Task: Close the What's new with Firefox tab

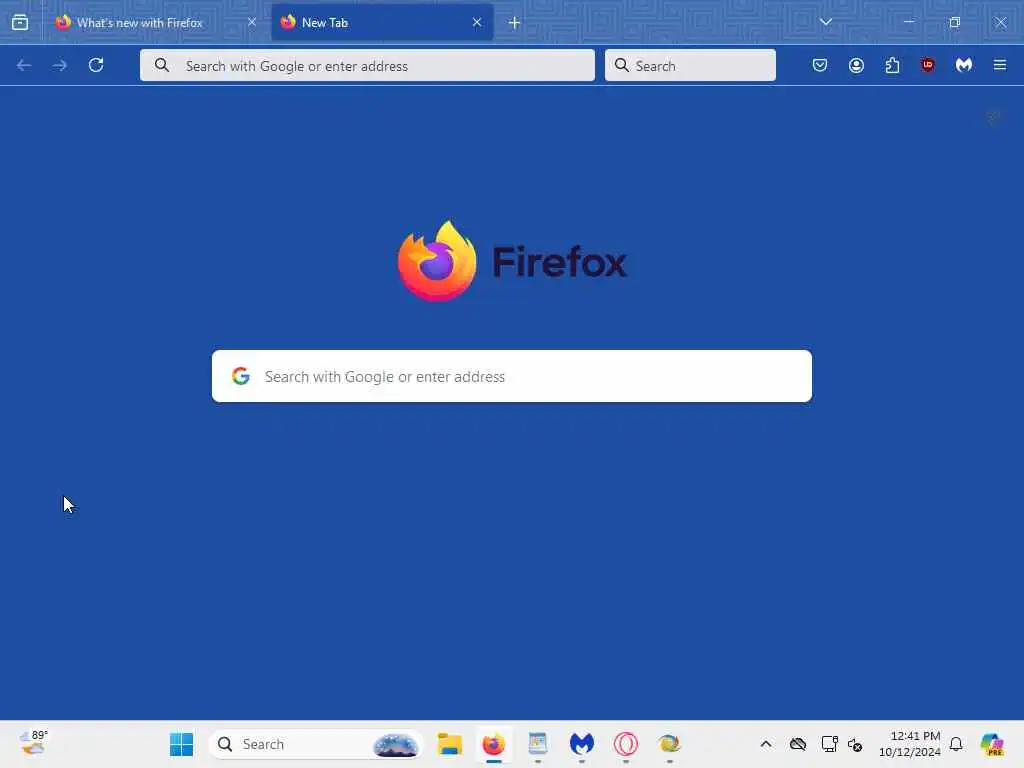Action: coord(251,22)
